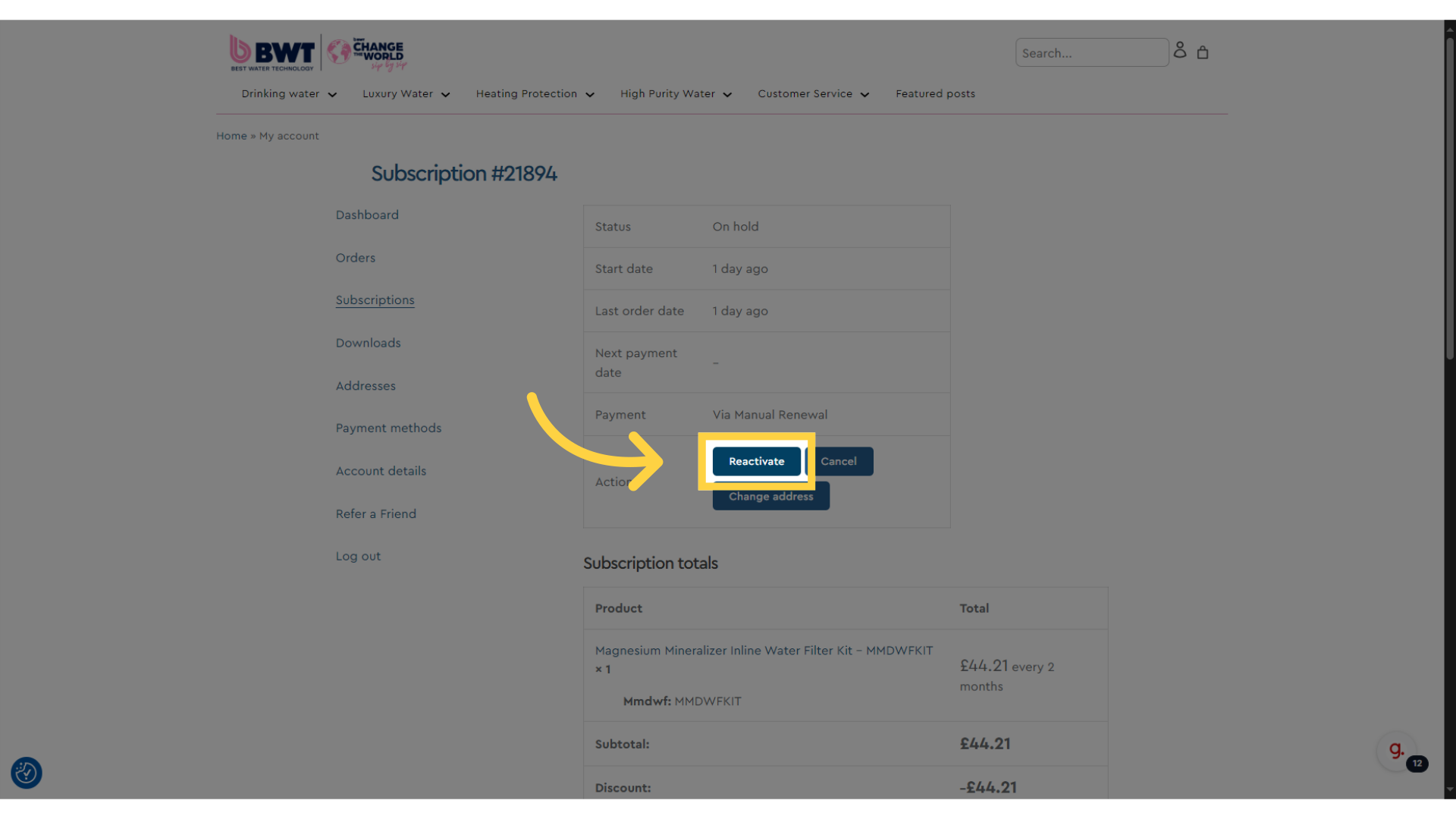This screenshot has height=819, width=1456.
Task: Click the Reactivate subscription button
Action: pos(756,461)
